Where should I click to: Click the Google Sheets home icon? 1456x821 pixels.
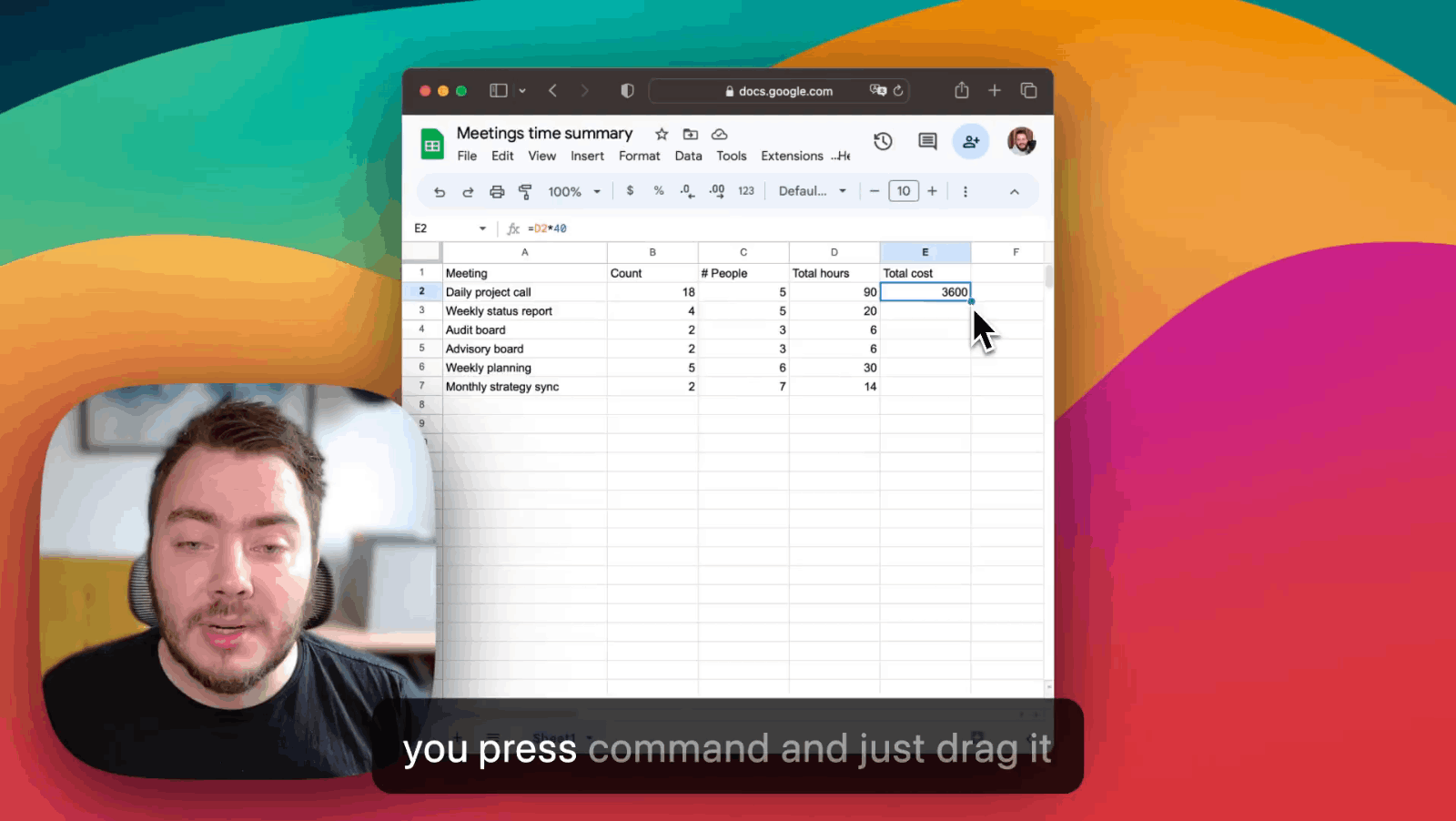(x=432, y=145)
